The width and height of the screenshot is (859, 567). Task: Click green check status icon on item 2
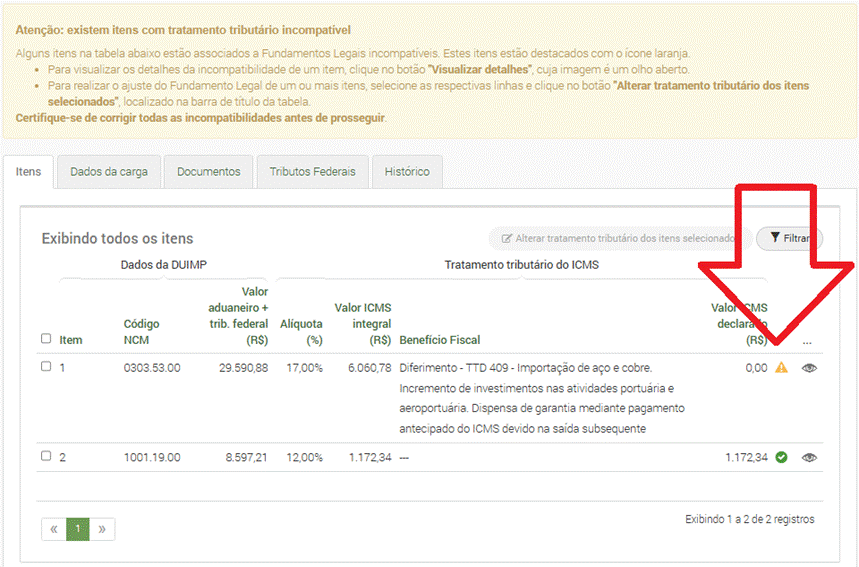point(782,458)
